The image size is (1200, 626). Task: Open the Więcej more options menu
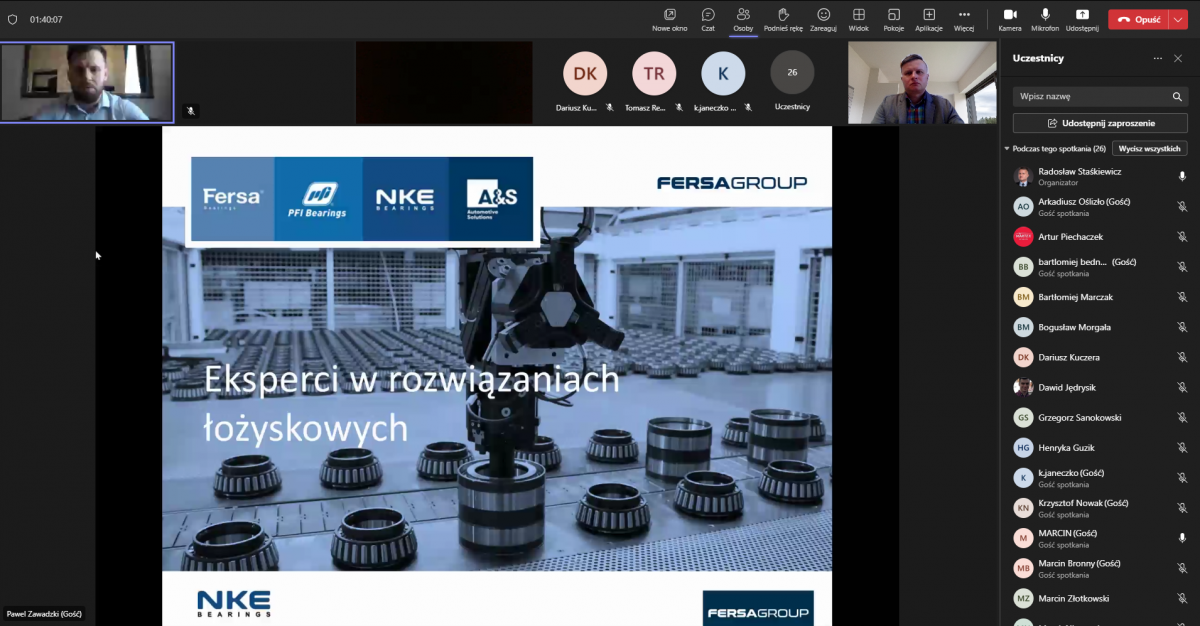[964, 19]
